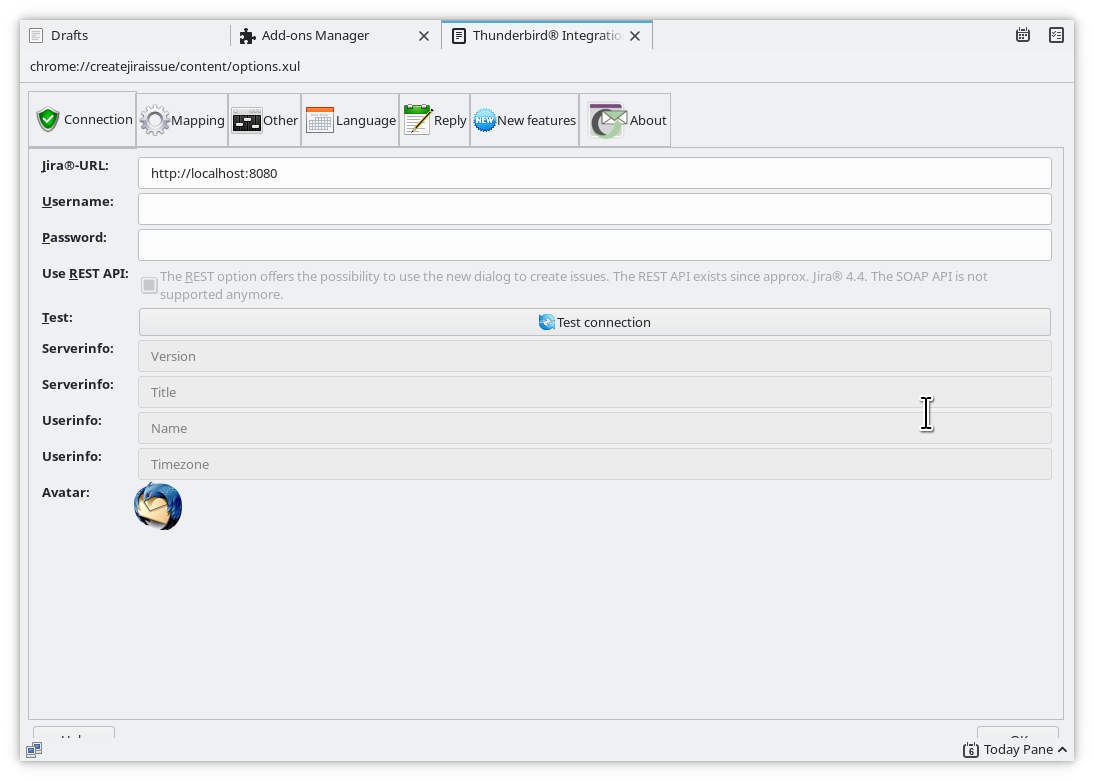Viewport: 1094px width, 781px height.
Task: Open the About tab
Action: [626, 121]
